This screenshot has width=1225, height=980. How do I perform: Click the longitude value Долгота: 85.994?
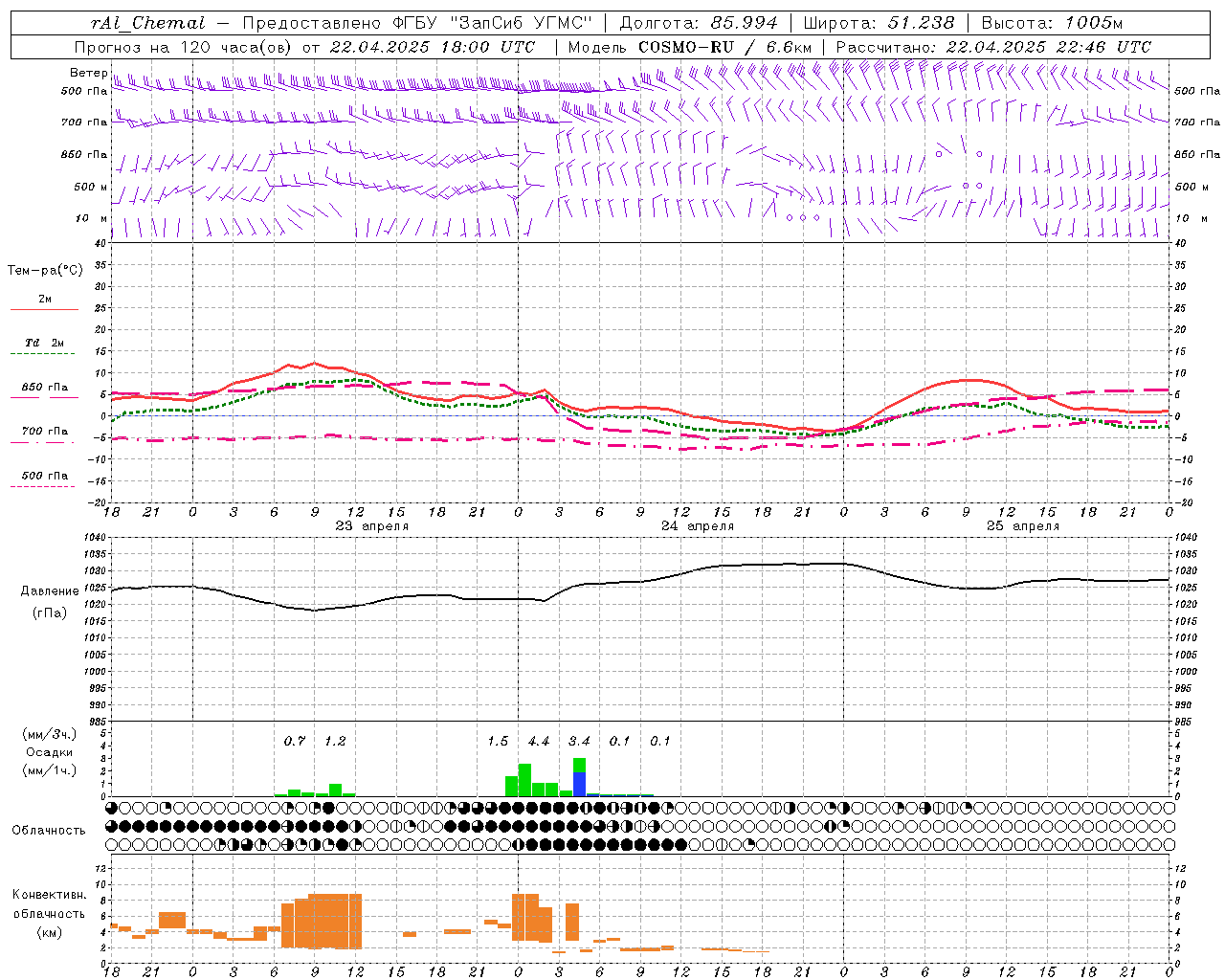pyautogui.click(x=700, y=23)
